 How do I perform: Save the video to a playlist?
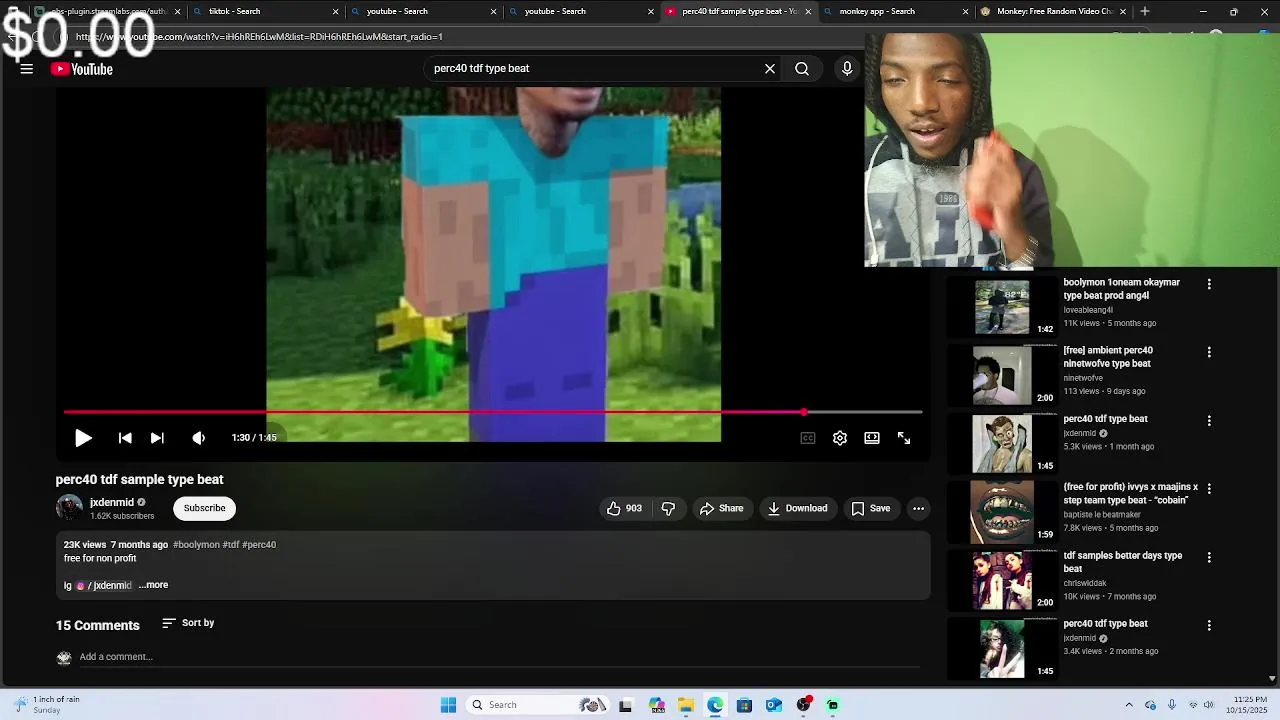pyautogui.click(x=870, y=508)
